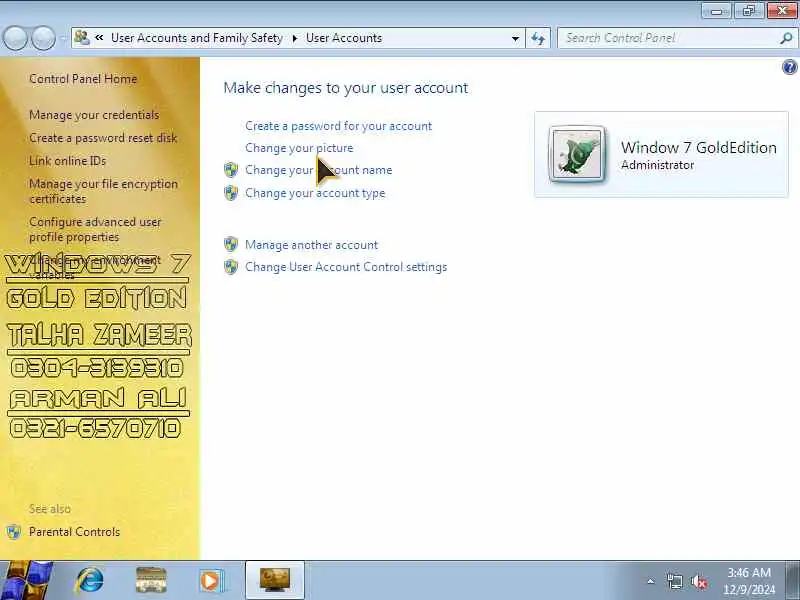Click shield icon beside Change your account name
The image size is (800, 600).
pyautogui.click(x=231, y=170)
